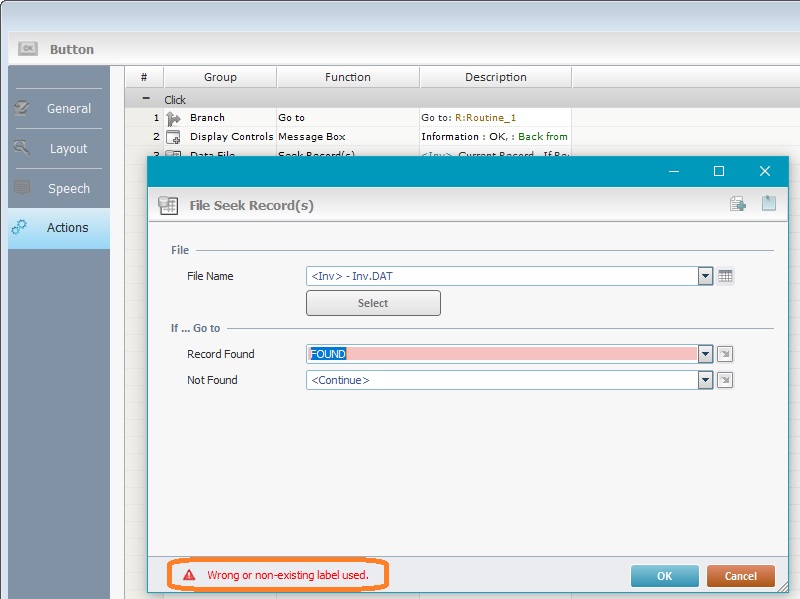Open the file table browser icon
This screenshot has height=599, width=800.
(726, 276)
